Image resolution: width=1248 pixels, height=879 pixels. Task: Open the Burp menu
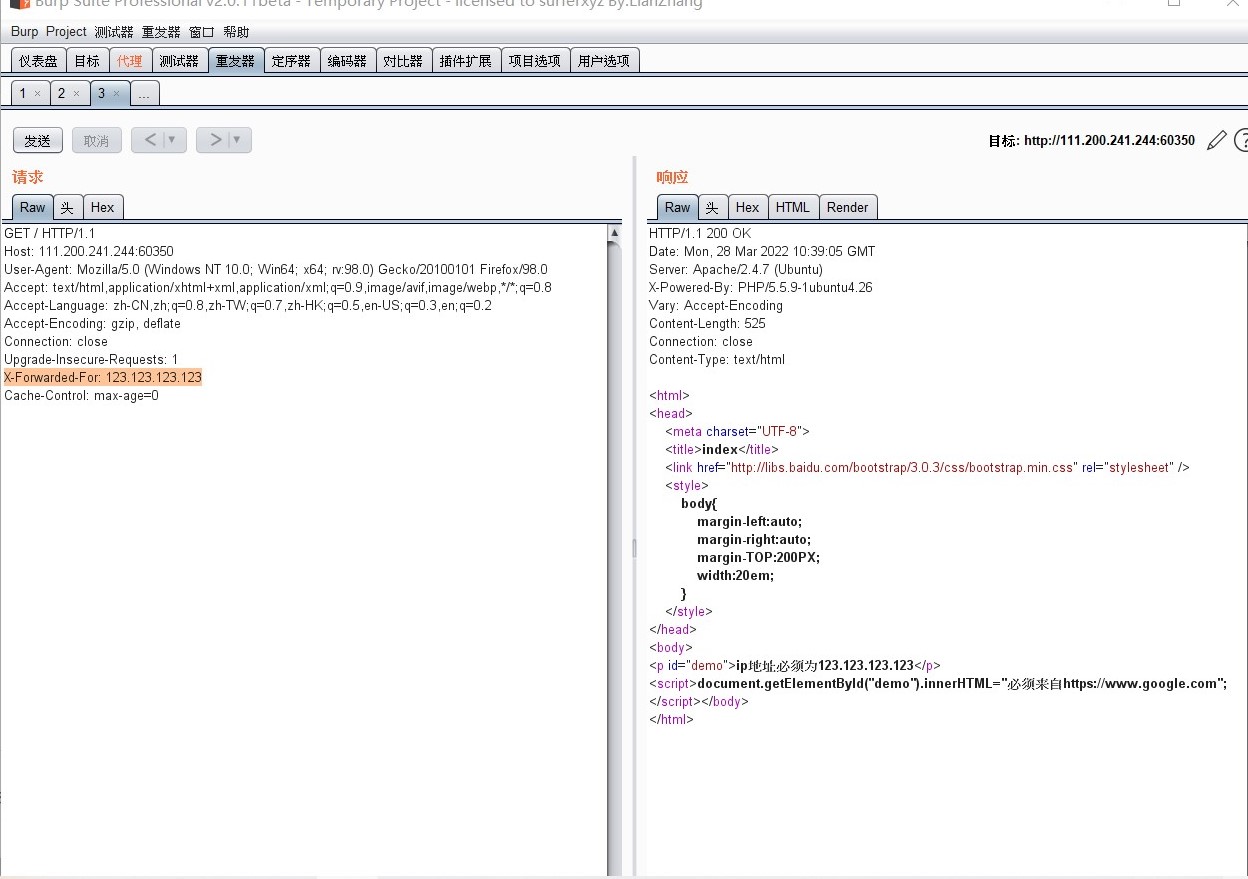[x=24, y=31]
